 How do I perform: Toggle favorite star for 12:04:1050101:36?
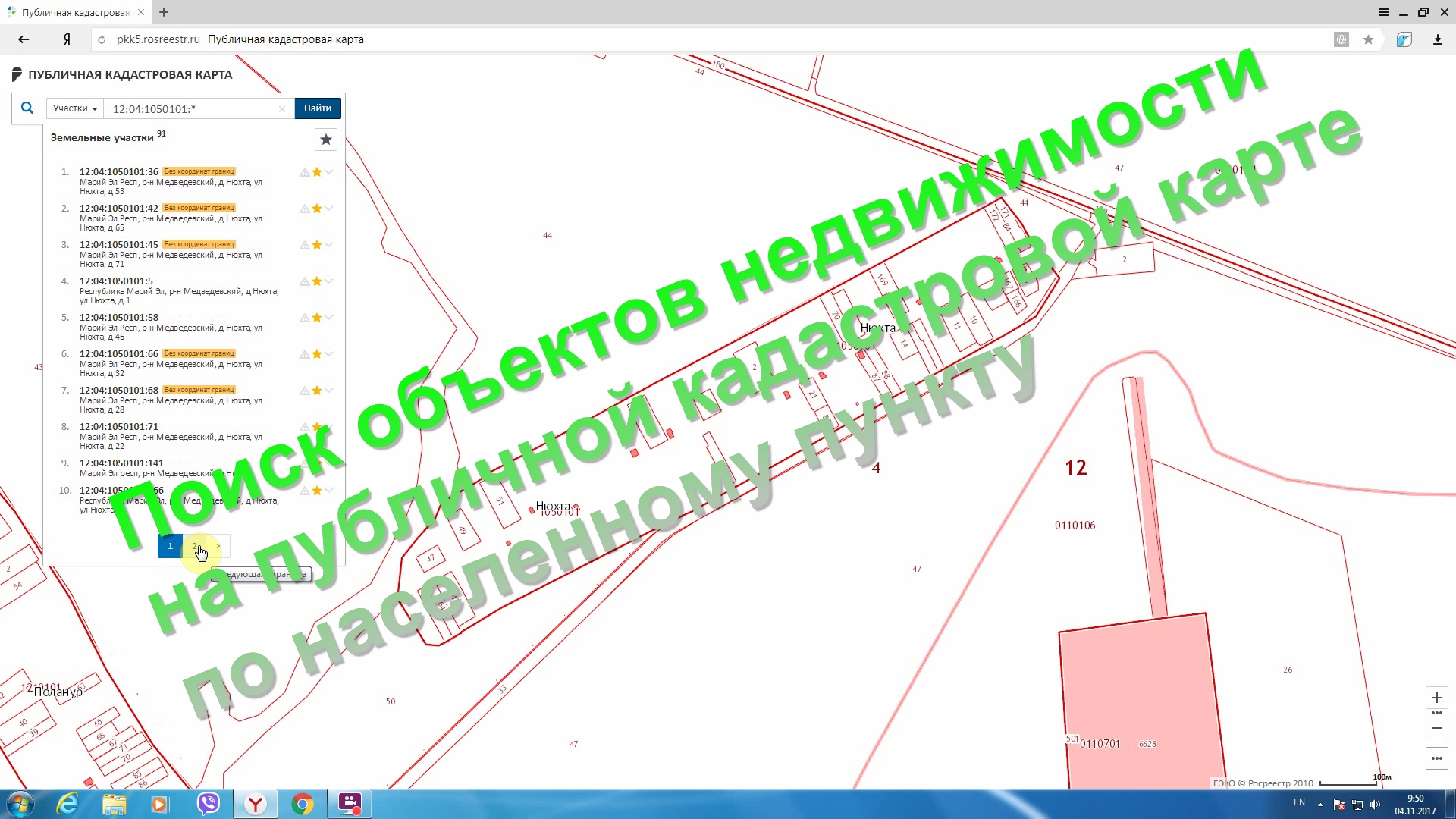coord(317,172)
